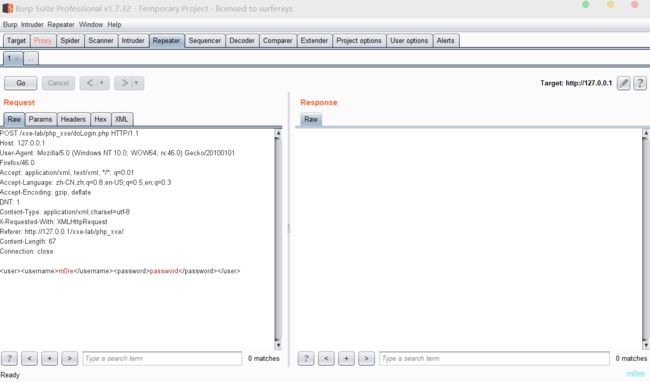Click the response search next match arrow
Viewport: 650px width, 382px height.
366,358
